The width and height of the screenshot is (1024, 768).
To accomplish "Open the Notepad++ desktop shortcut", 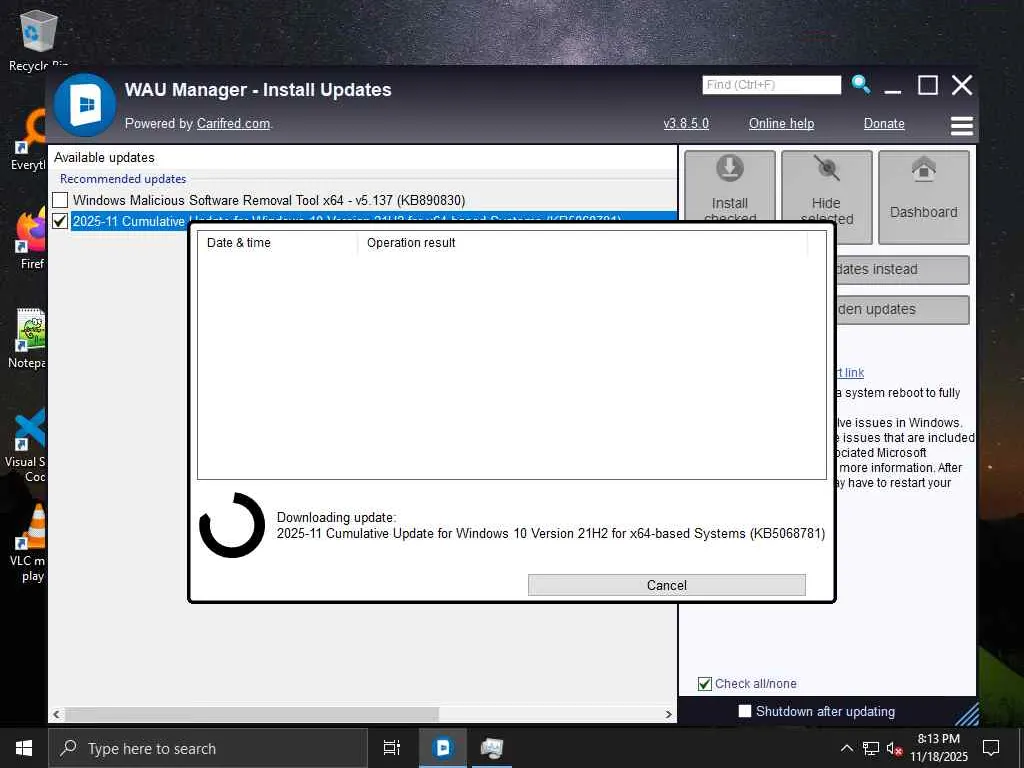I will (29, 338).
